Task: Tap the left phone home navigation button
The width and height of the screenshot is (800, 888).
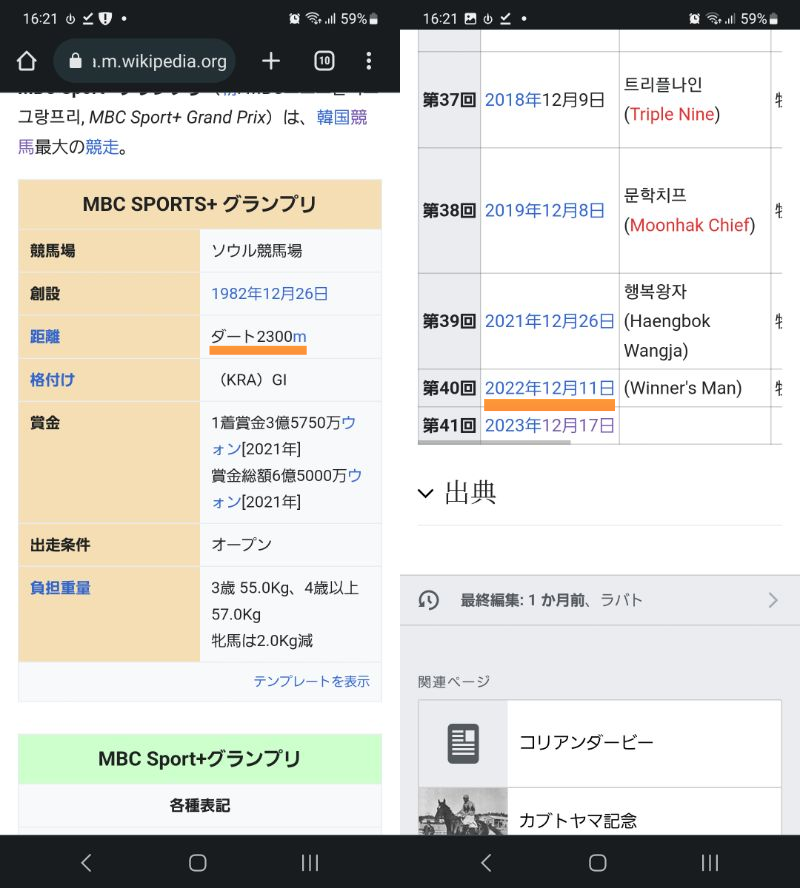Action: [x=198, y=863]
